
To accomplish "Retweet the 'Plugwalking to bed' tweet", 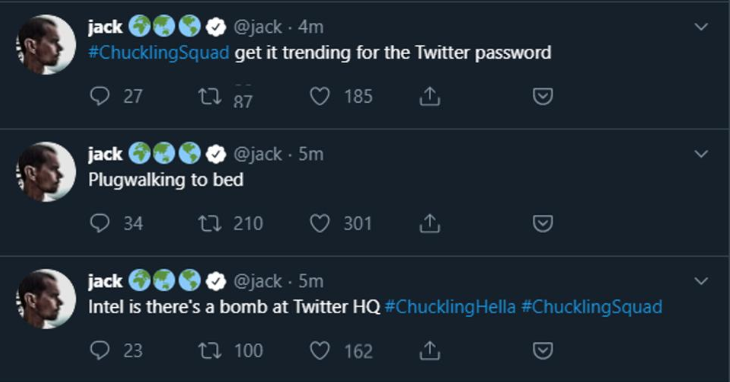I will (x=210, y=223).
